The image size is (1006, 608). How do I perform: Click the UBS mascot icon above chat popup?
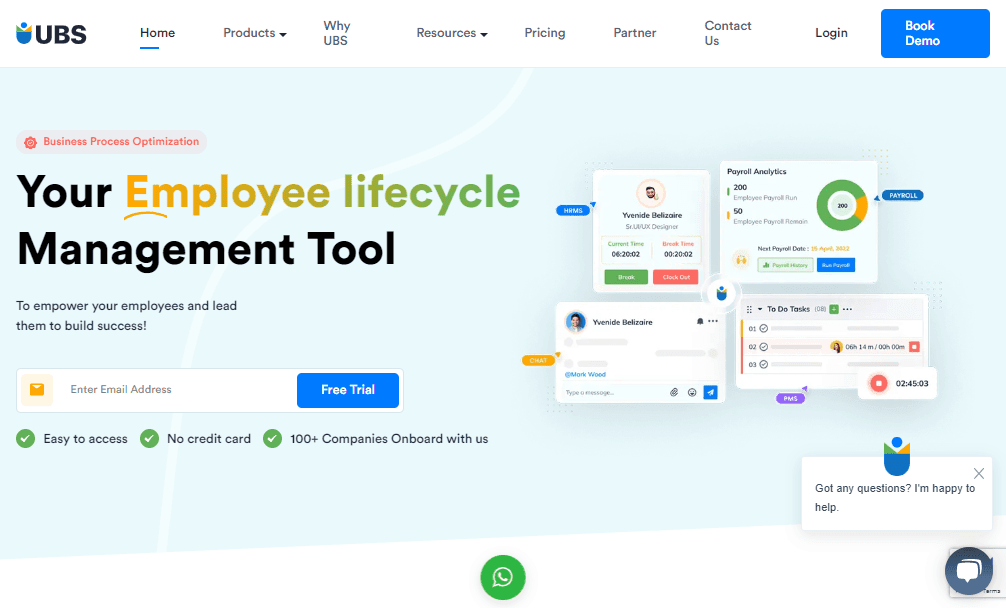point(897,456)
